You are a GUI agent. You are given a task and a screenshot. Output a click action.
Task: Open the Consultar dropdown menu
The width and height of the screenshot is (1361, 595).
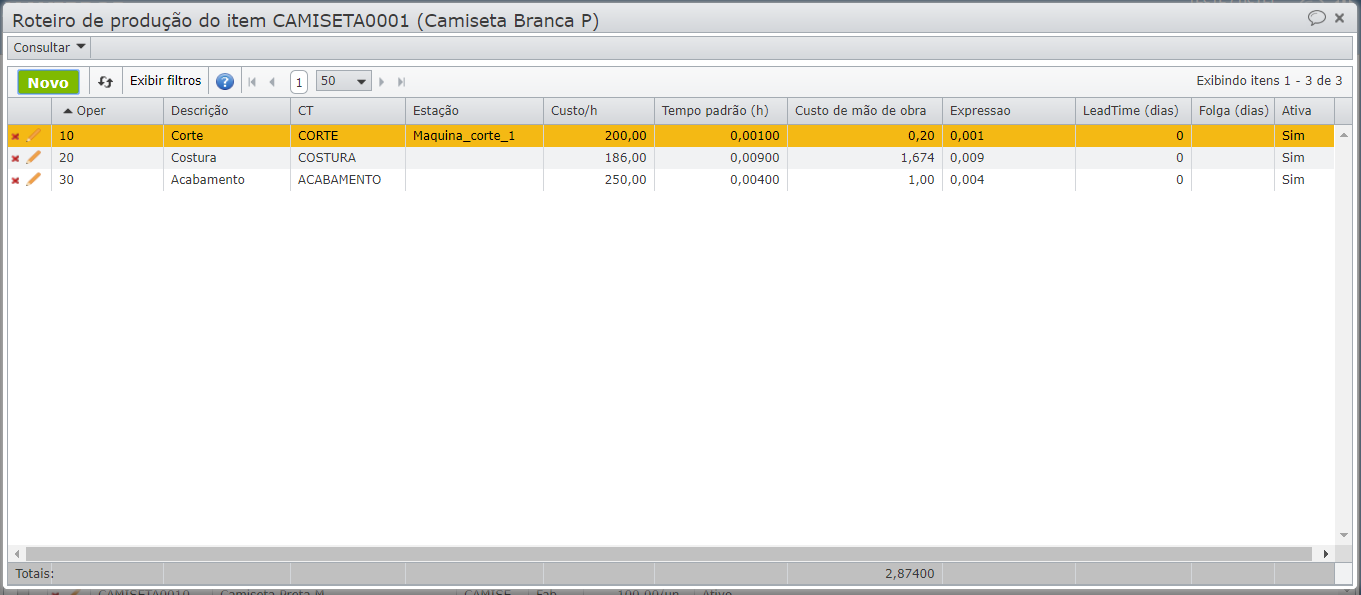pos(49,48)
